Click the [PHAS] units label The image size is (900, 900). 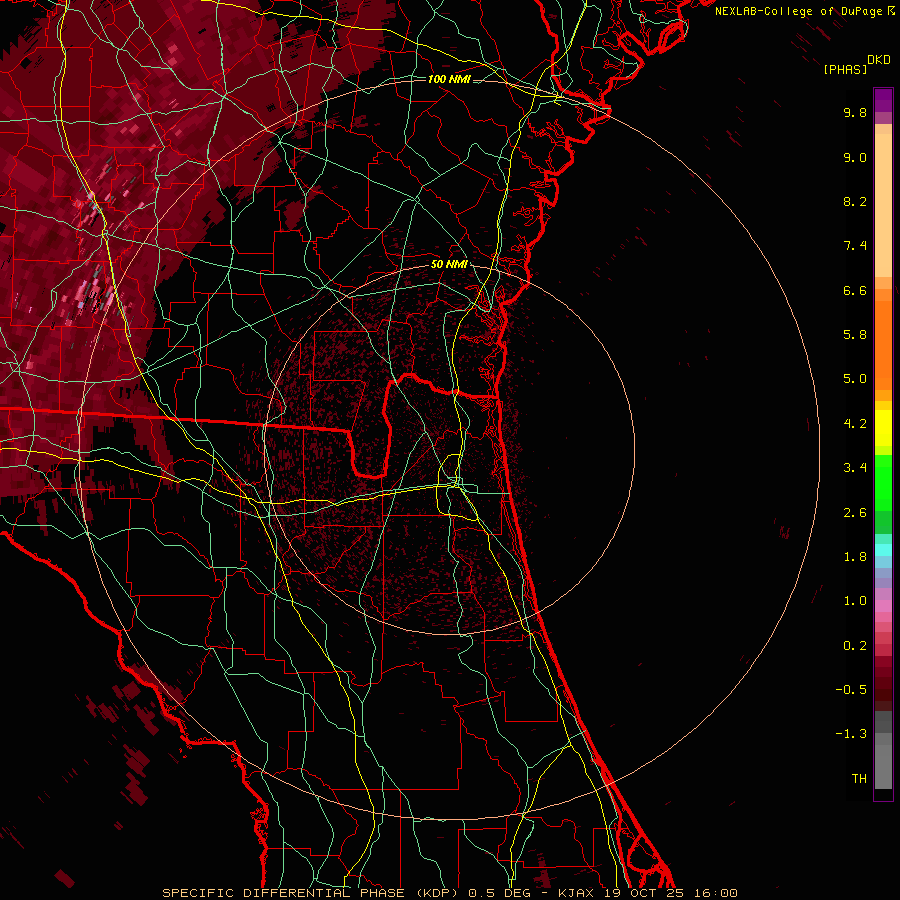point(845,69)
